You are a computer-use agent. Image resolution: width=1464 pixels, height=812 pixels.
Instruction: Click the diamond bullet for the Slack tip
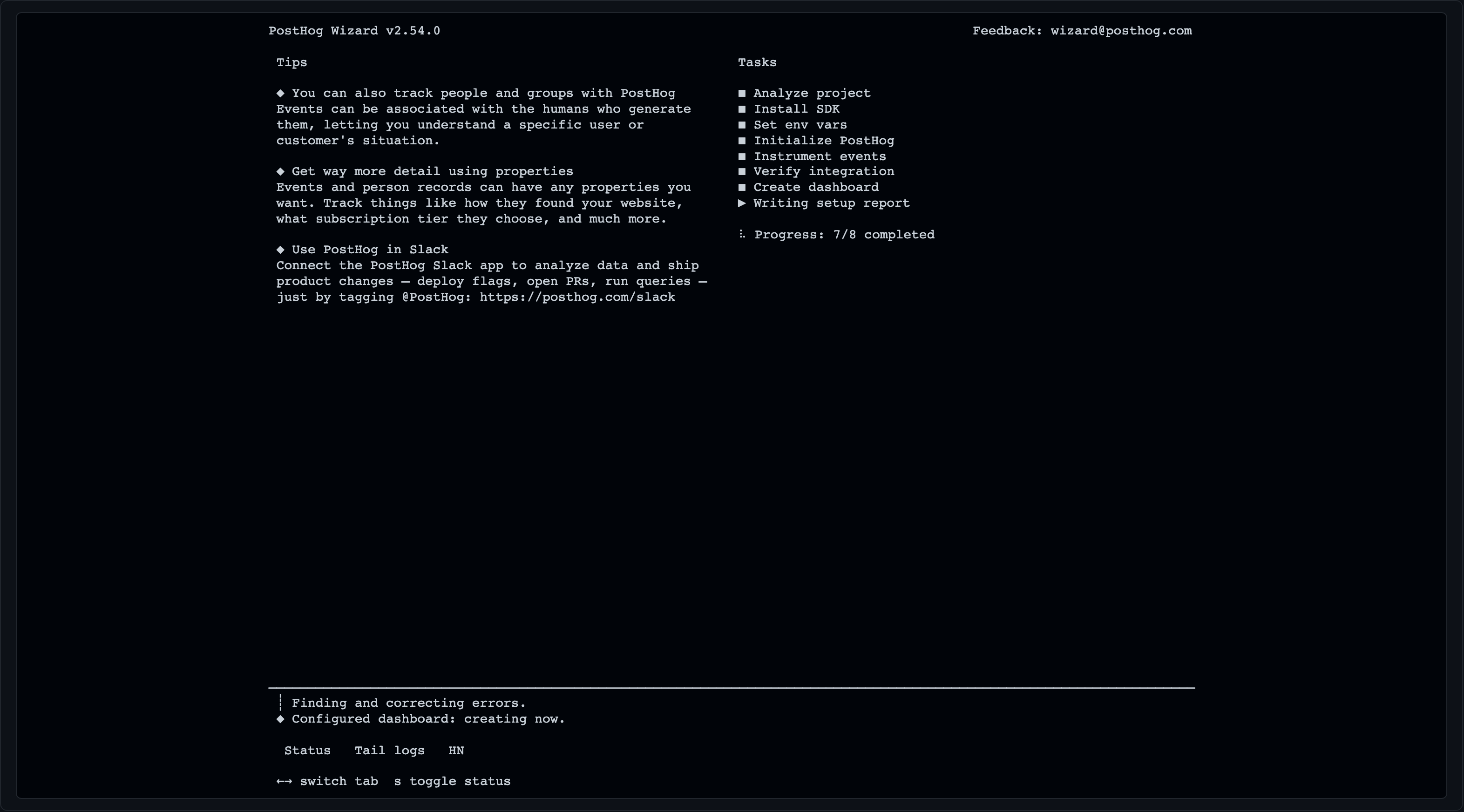point(280,250)
